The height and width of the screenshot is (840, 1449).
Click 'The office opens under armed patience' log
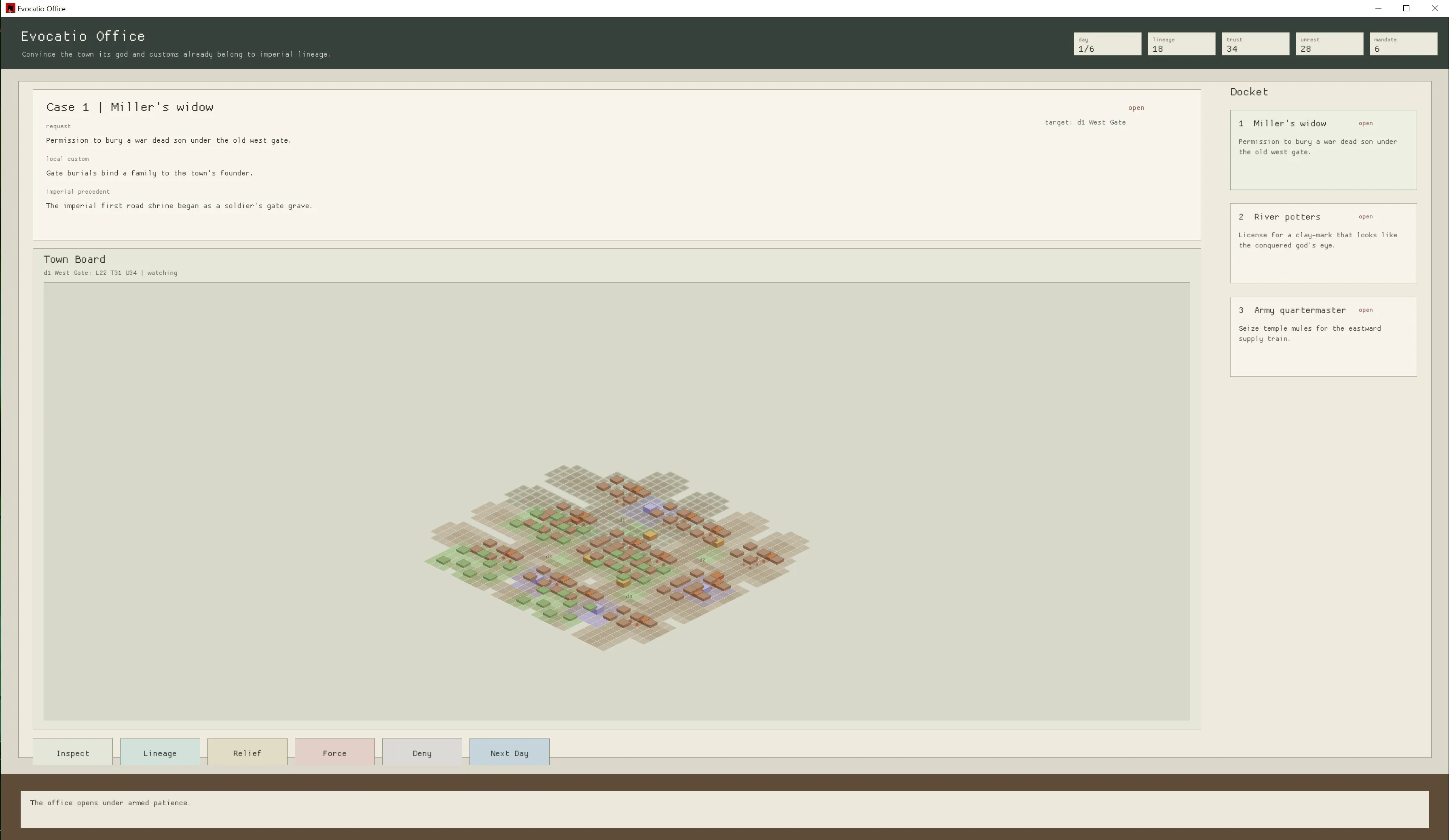tap(110, 803)
